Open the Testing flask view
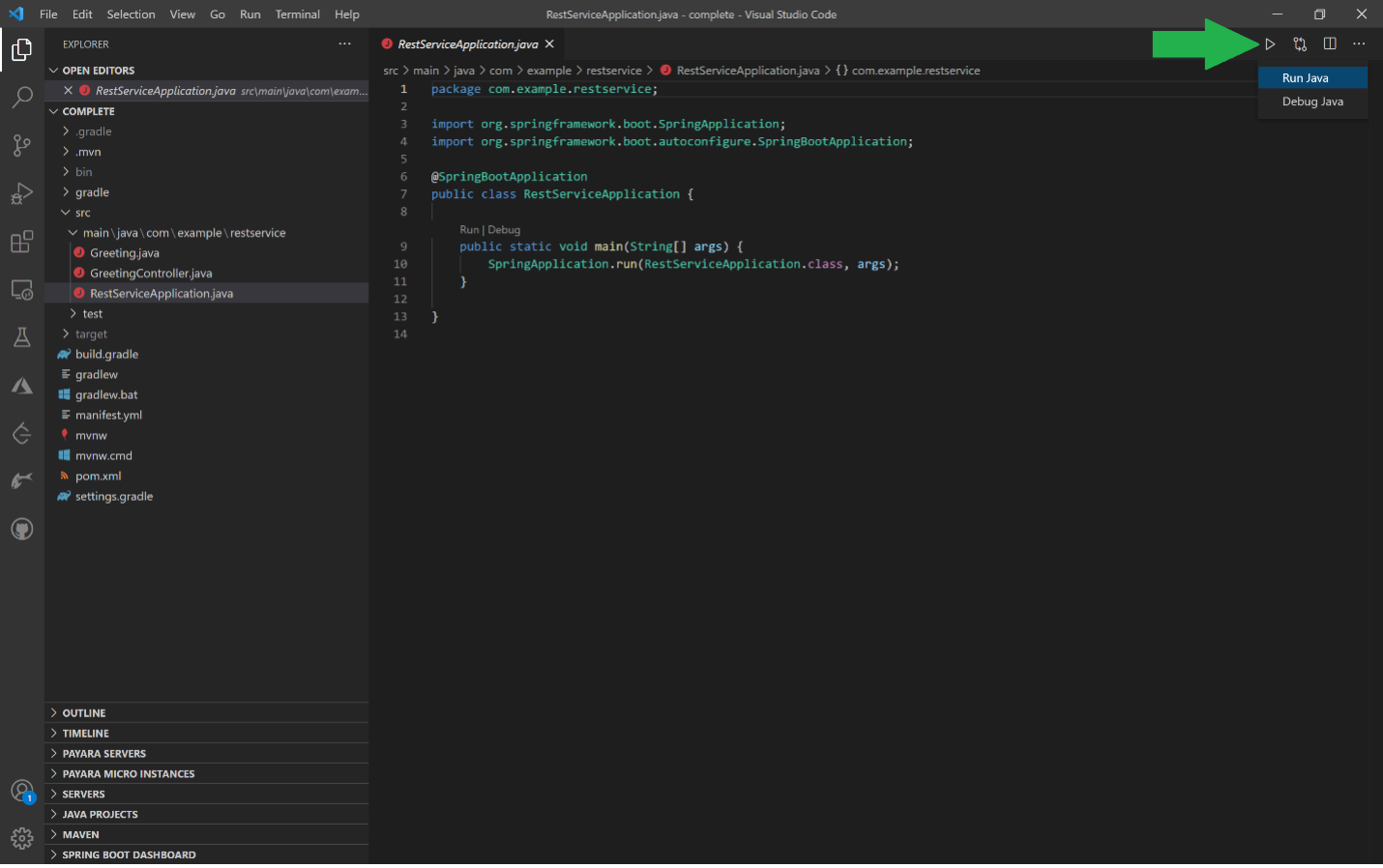 click(x=21, y=337)
